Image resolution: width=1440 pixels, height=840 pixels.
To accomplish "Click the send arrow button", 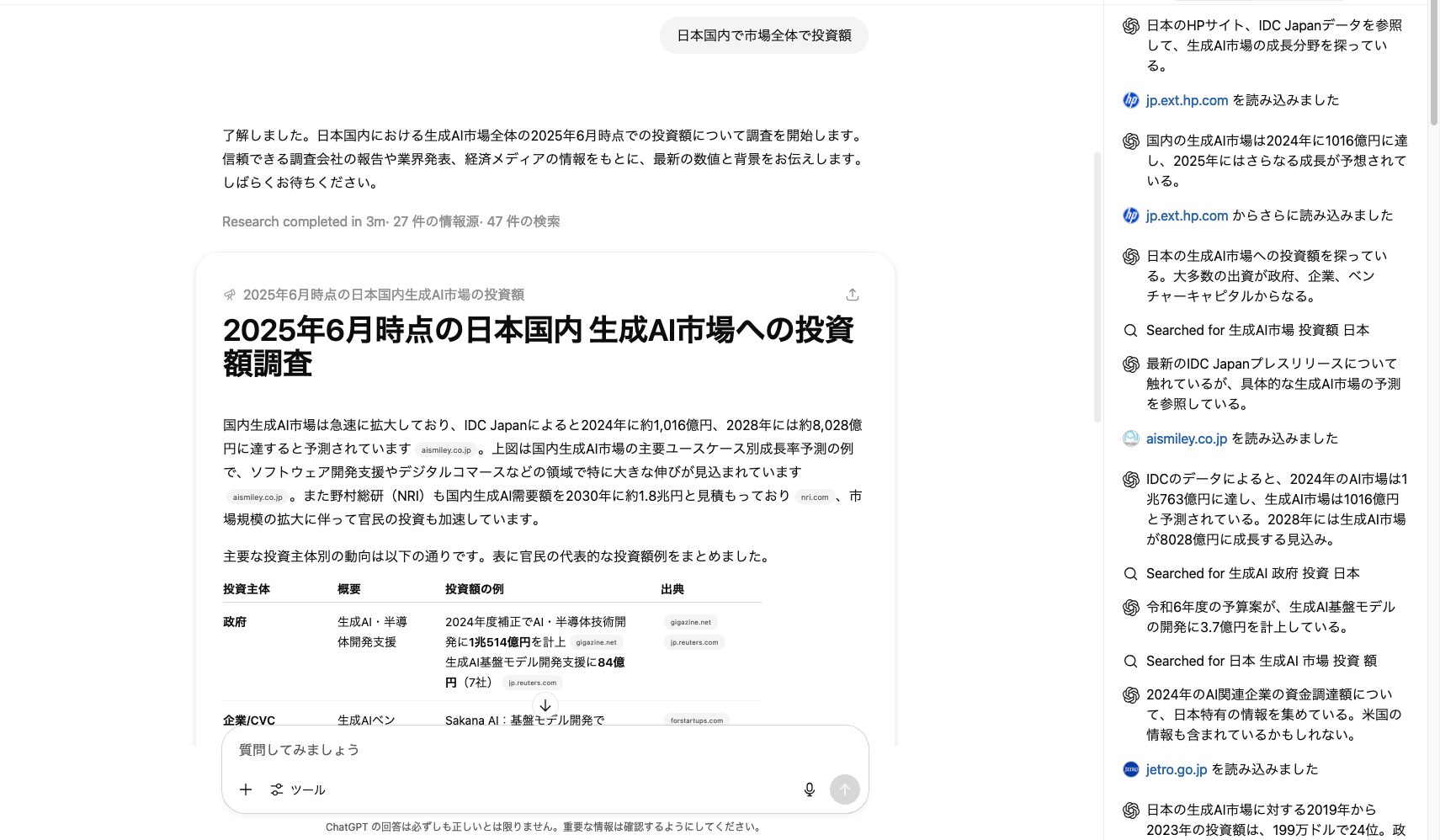I will point(845,789).
